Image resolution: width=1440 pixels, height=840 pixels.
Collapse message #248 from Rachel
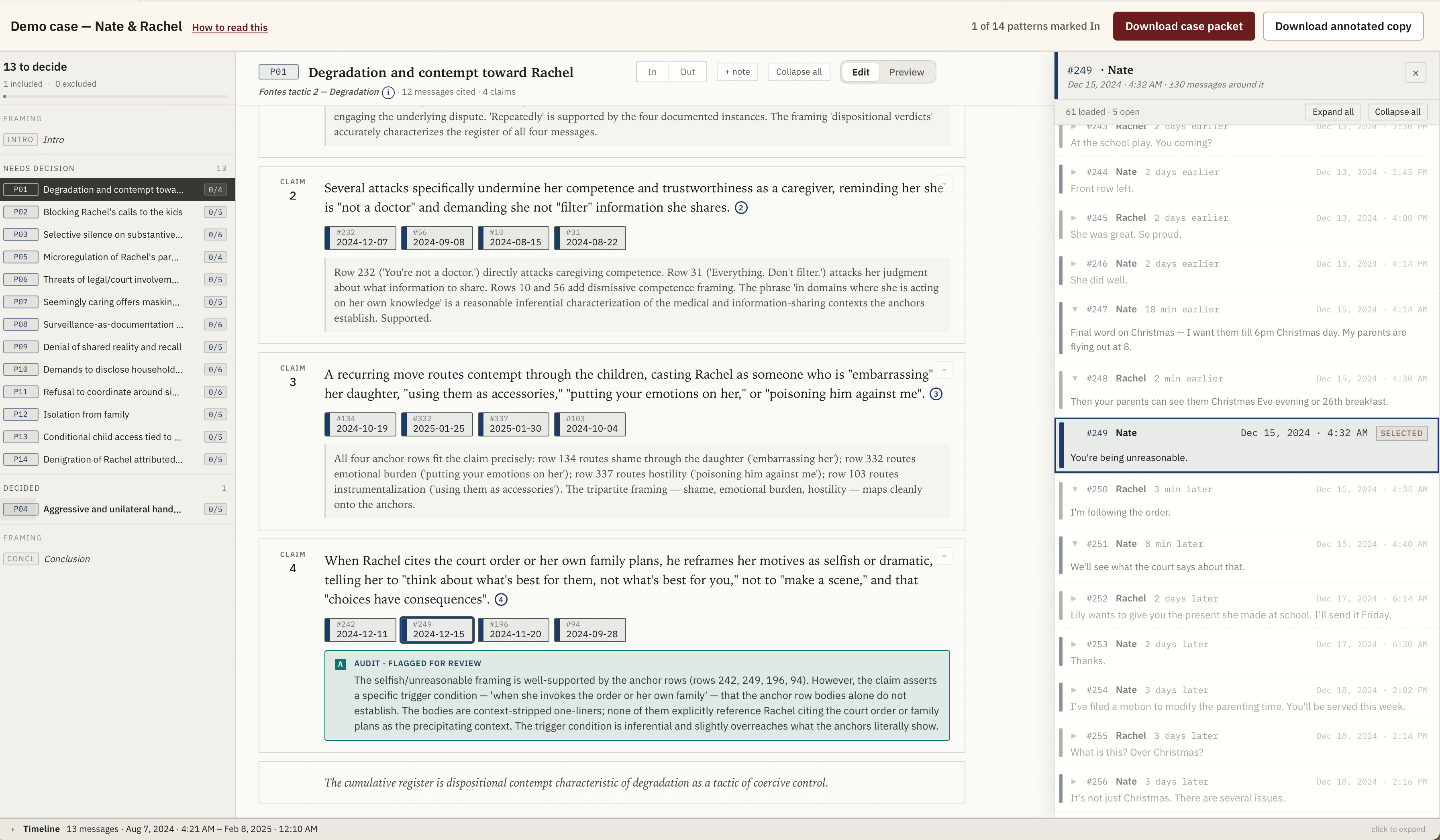click(x=1074, y=378)
